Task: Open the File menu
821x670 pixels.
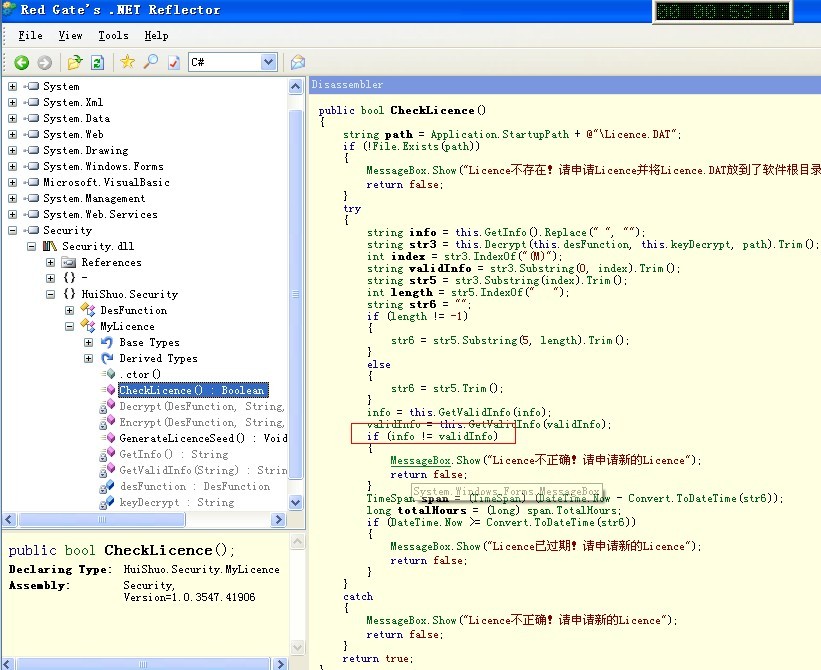Action: (30, 36)
